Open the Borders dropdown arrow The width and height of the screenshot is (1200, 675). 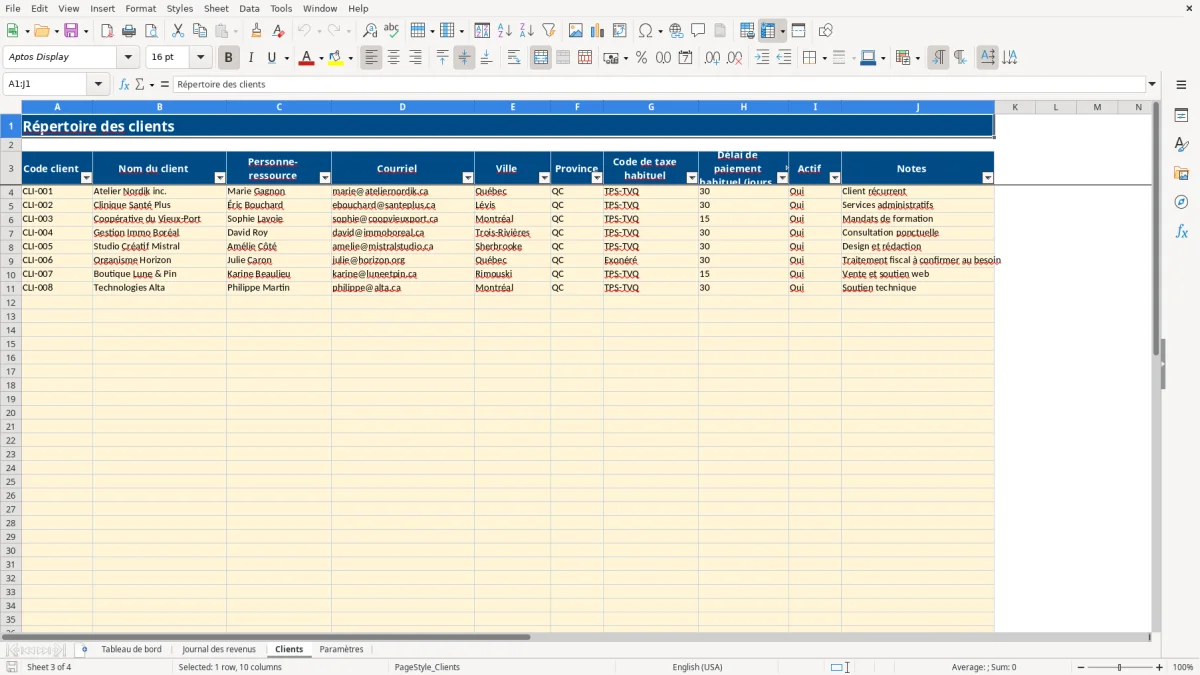825,58
